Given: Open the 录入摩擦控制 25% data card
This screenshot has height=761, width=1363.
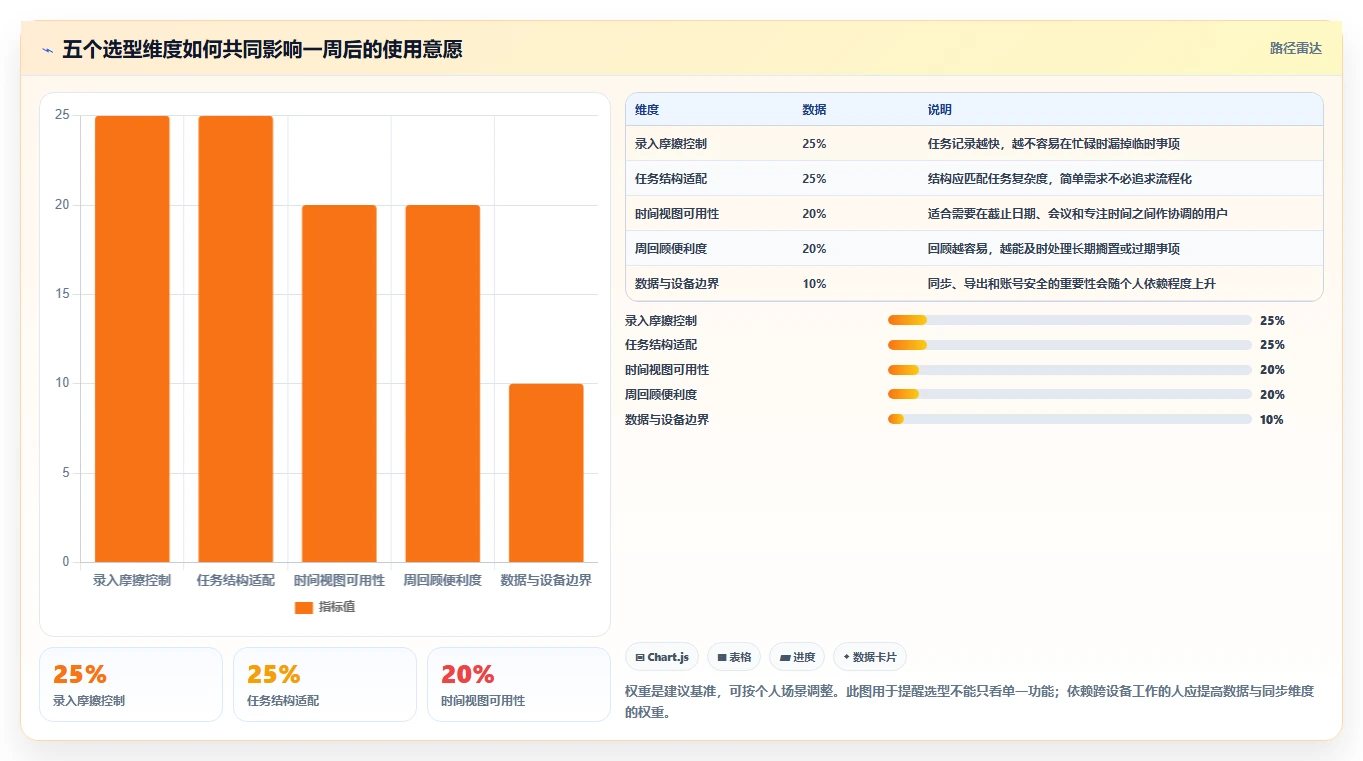Looking at the screenshot, I should 131,684.
